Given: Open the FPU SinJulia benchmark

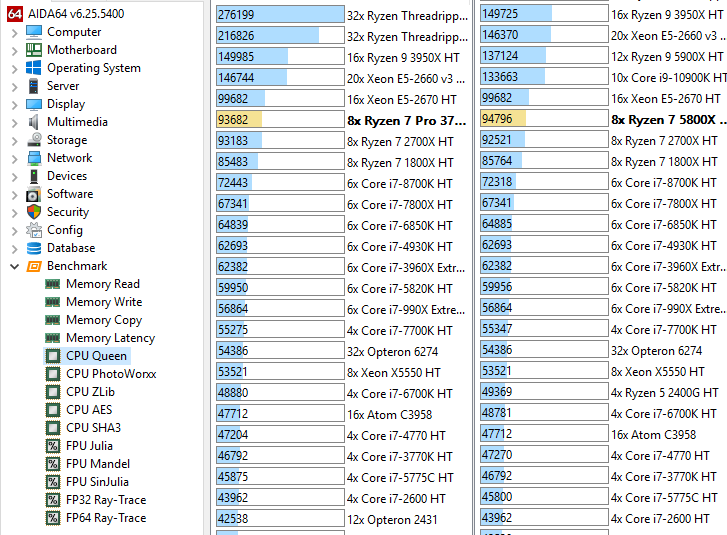Looking at the screenshot, I should [x=97, y=482].
